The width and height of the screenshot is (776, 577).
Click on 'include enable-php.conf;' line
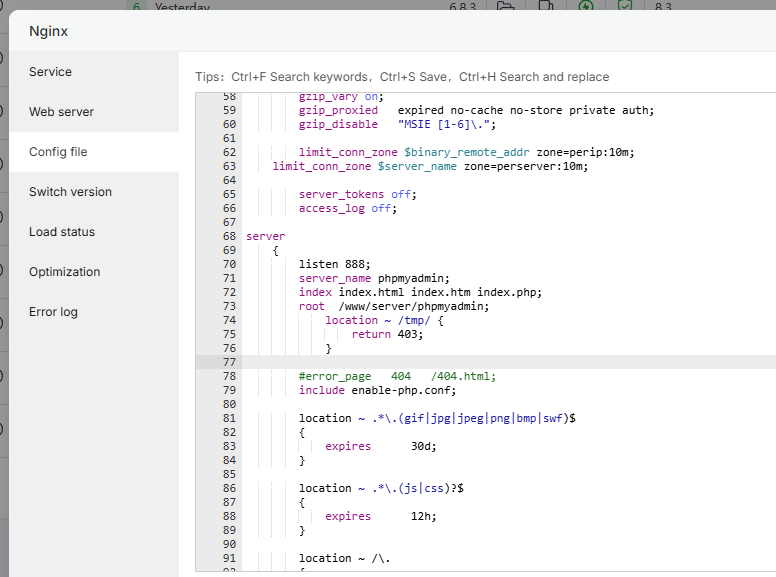point(377,390)
